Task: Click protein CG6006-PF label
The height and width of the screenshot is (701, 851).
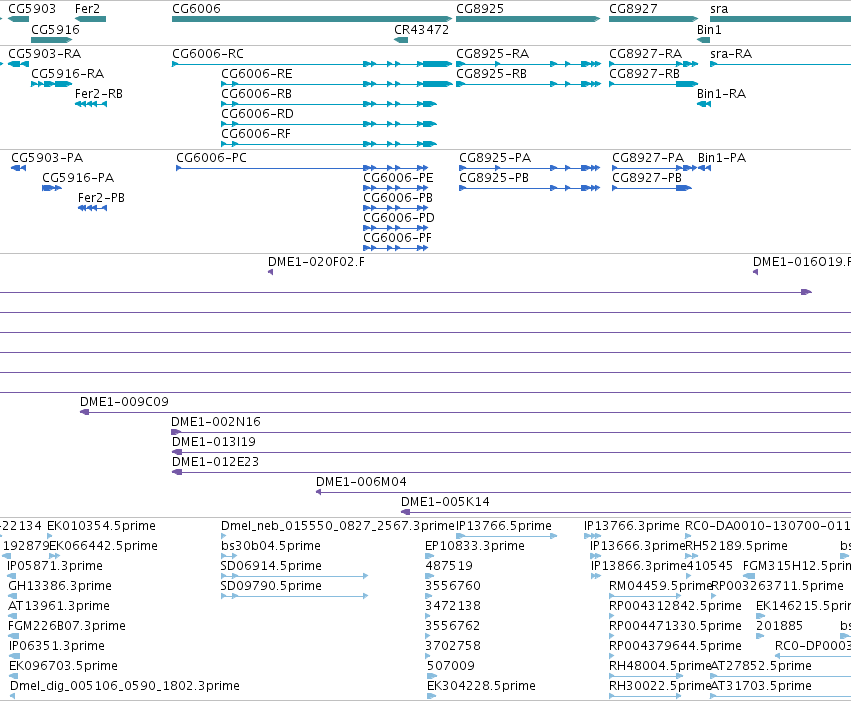Action: coord(397,238)
